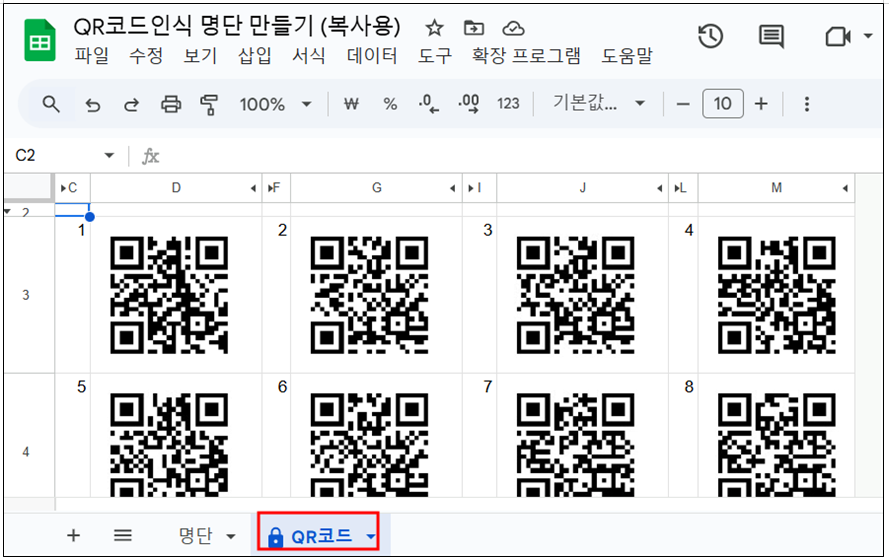Click the search magnifier in toolbar
Screen dimensions: 889x560
click(x=51, y=104)
